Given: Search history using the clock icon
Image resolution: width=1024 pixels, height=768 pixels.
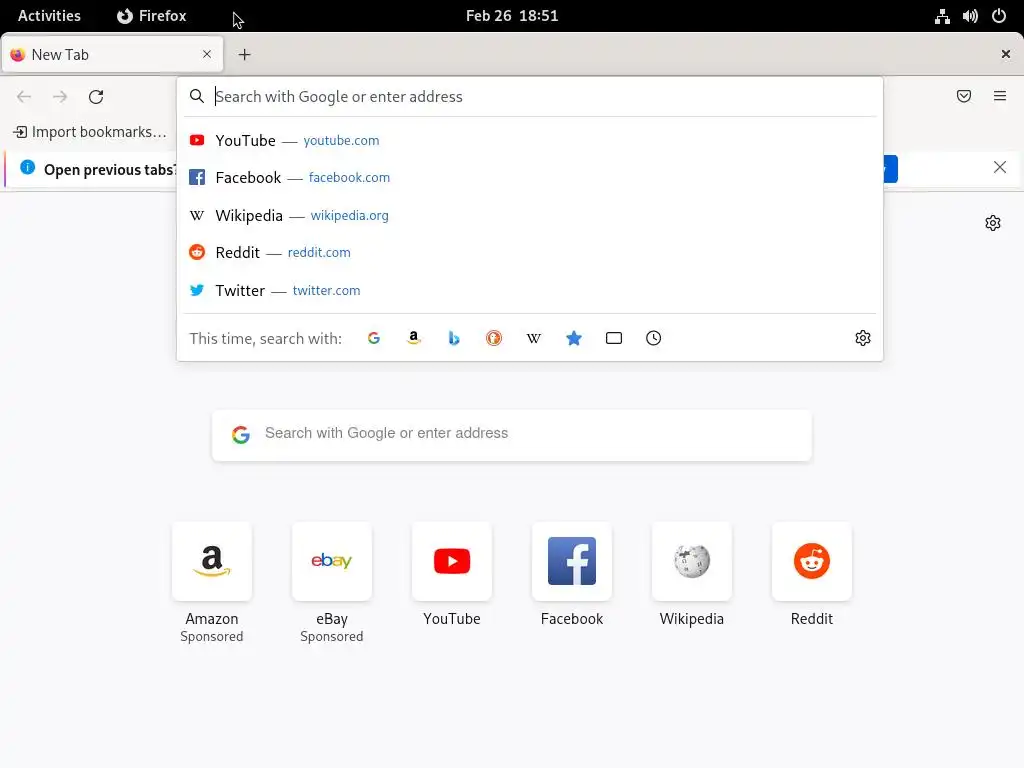Looking at the screenshot, I should [654, 338].
